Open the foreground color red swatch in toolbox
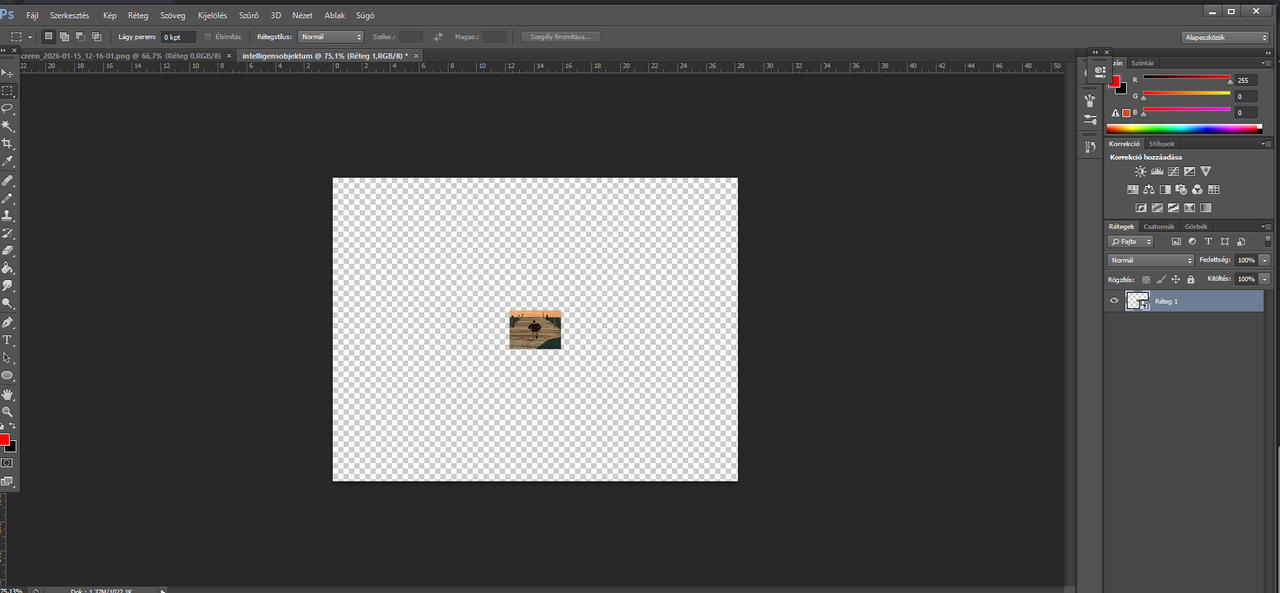 pos(4,440)
